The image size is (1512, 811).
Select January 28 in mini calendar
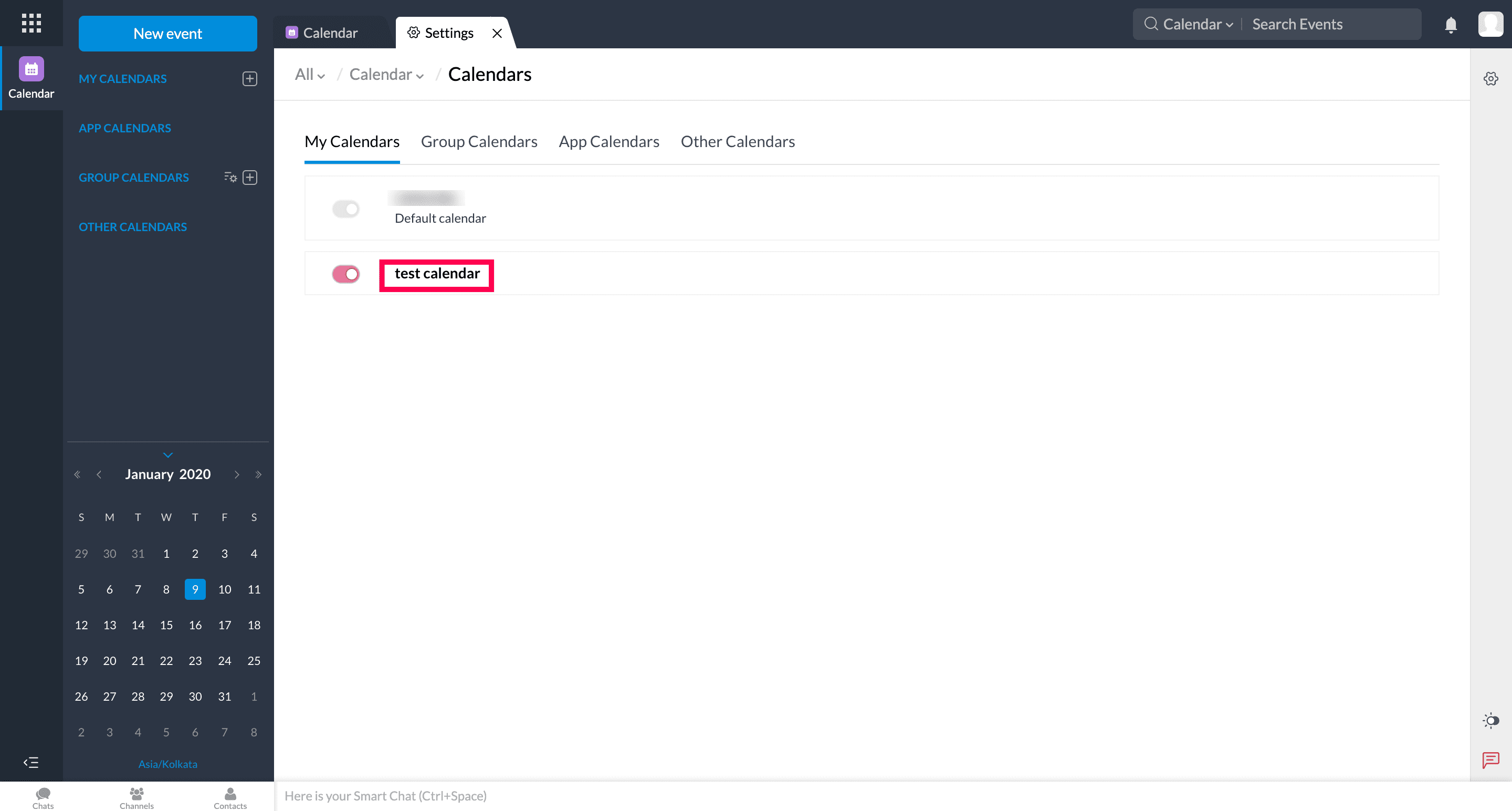tap(138, 696)
